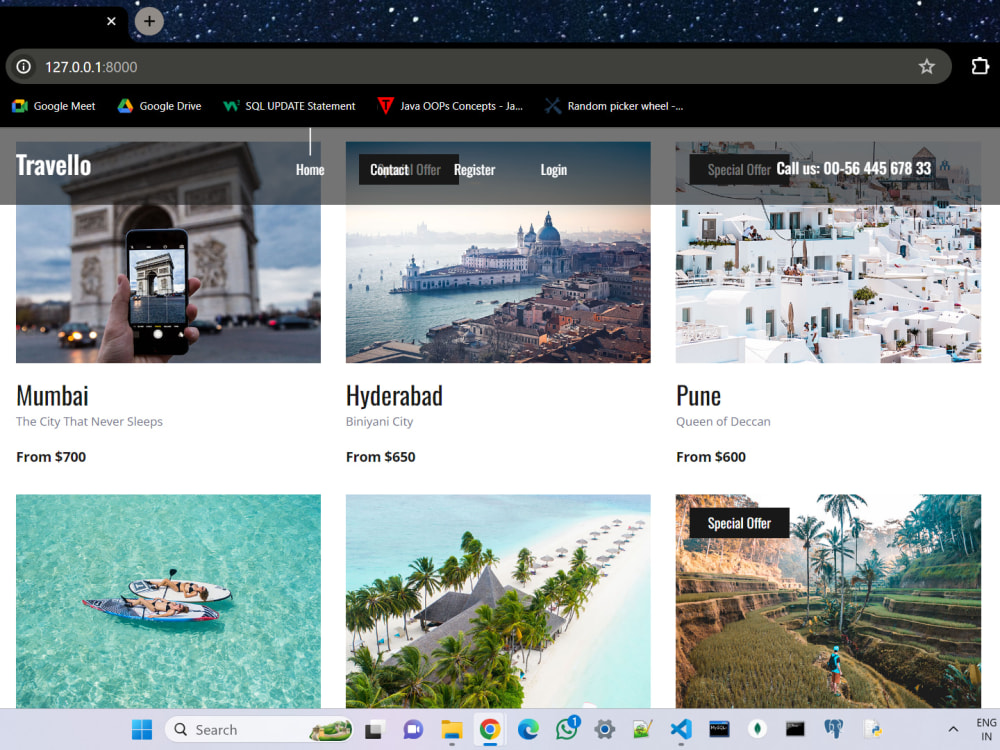View site information icon in address bar

[24, 66]
